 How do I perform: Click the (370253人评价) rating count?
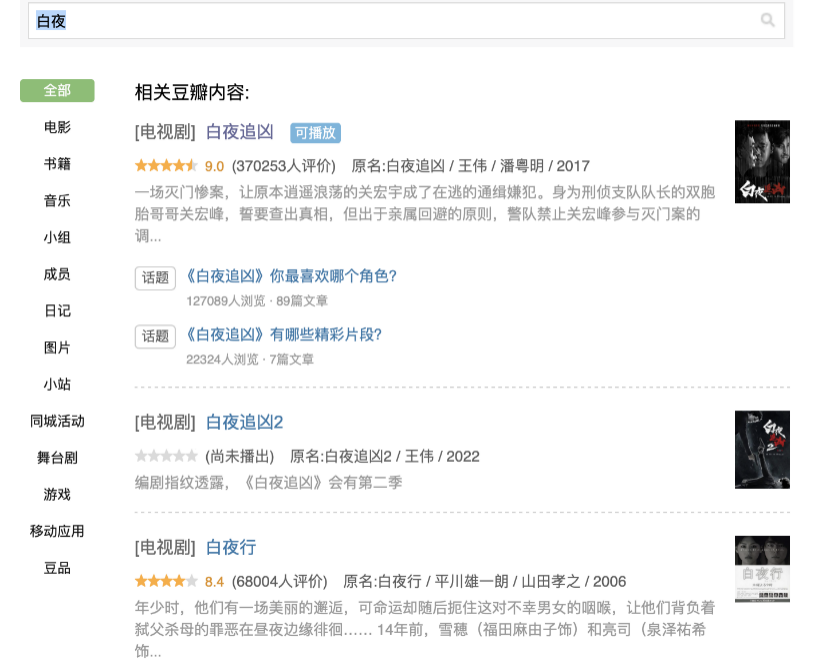coord(284,166)
